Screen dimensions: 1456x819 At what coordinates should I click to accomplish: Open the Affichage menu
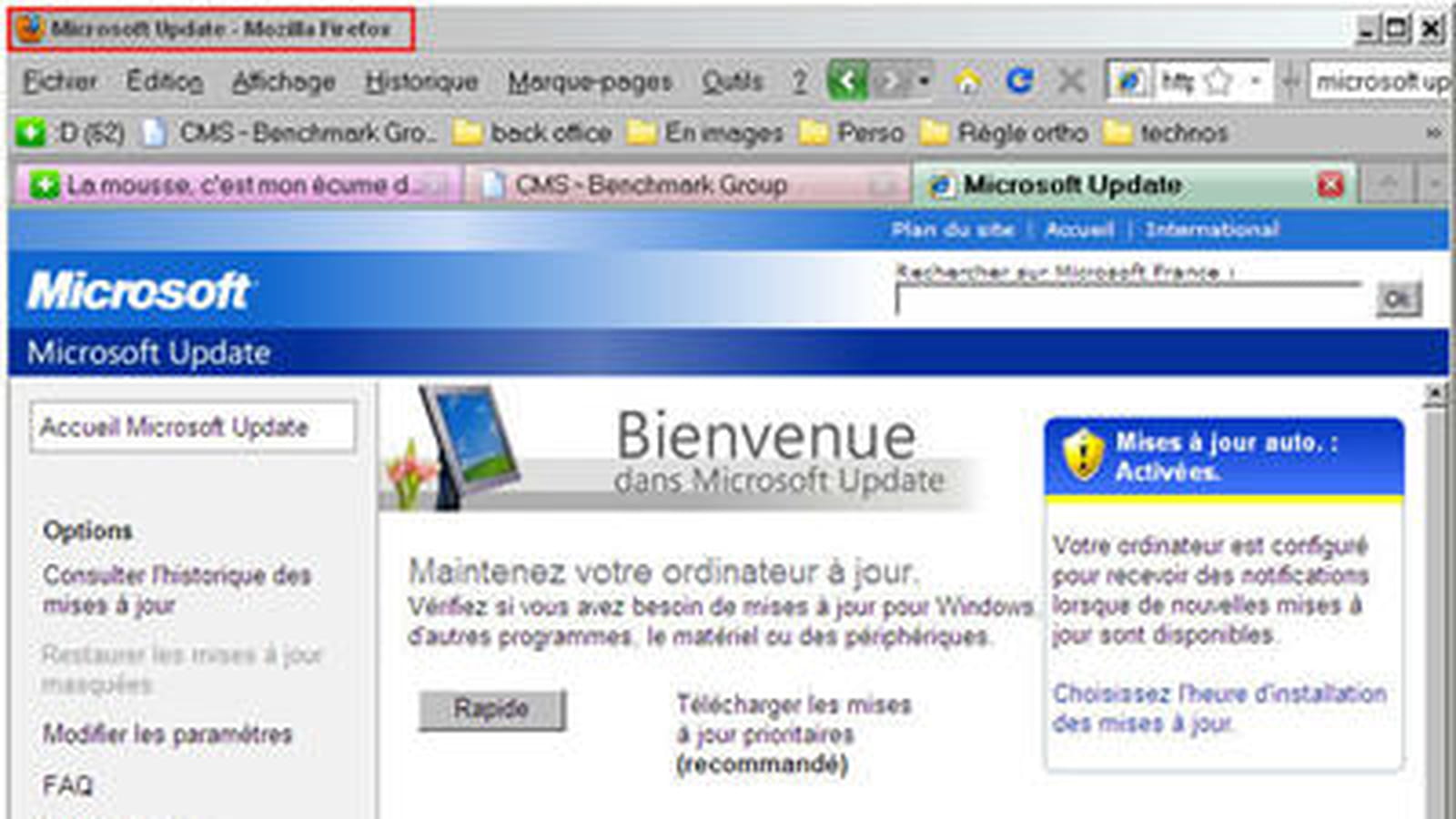tap(284, 82)
